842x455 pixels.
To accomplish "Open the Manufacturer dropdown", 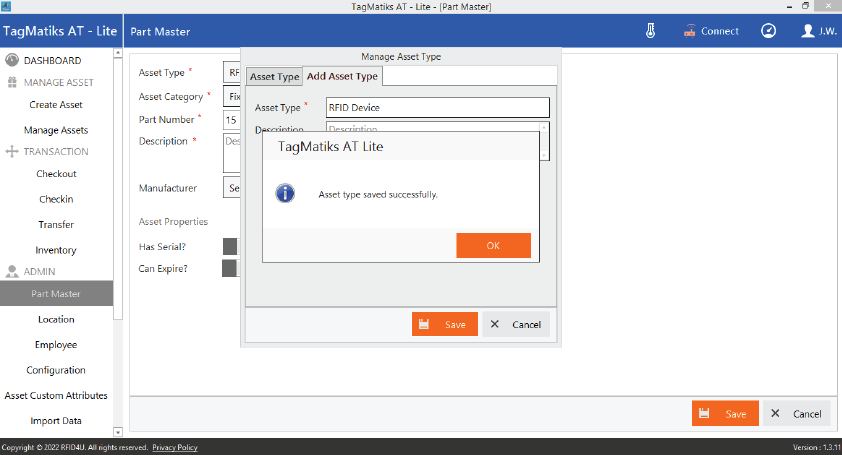I will [232, 188].
